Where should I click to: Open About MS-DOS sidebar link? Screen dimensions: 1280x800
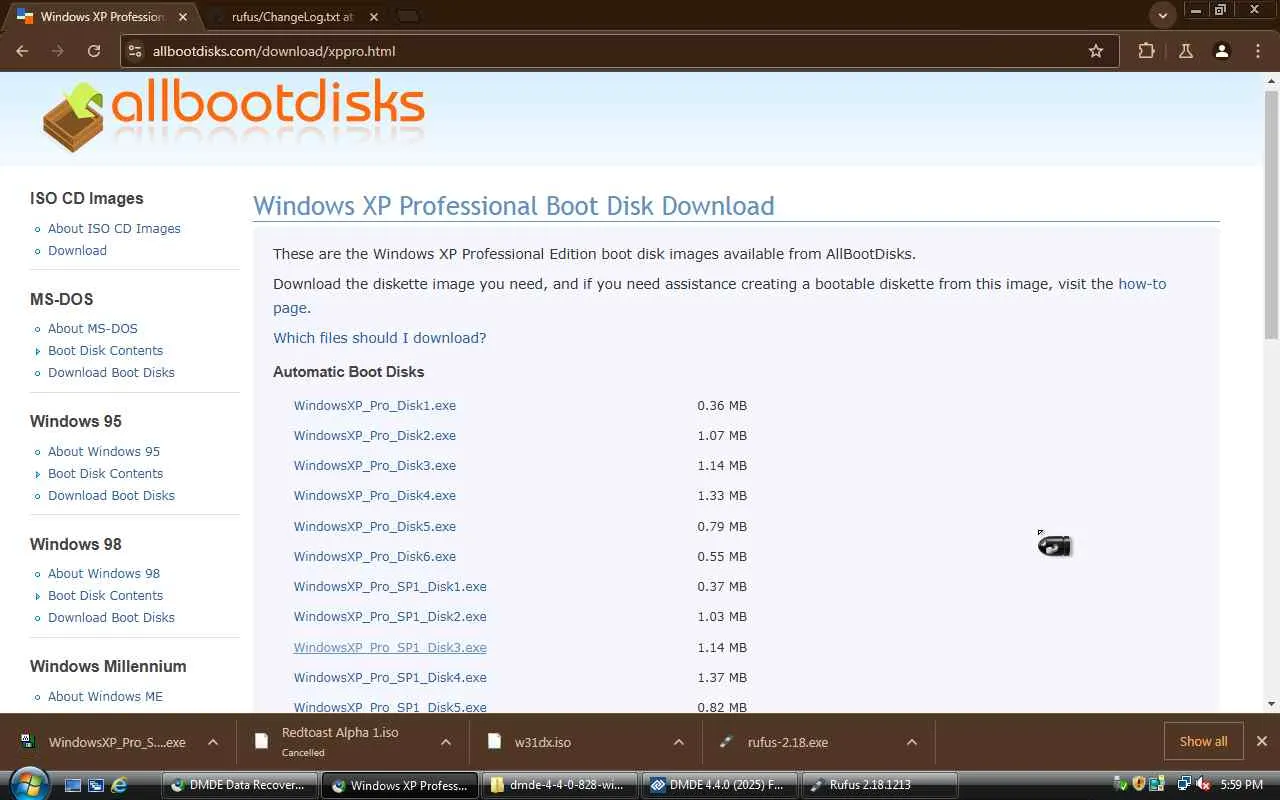click(x=93, y=328)
